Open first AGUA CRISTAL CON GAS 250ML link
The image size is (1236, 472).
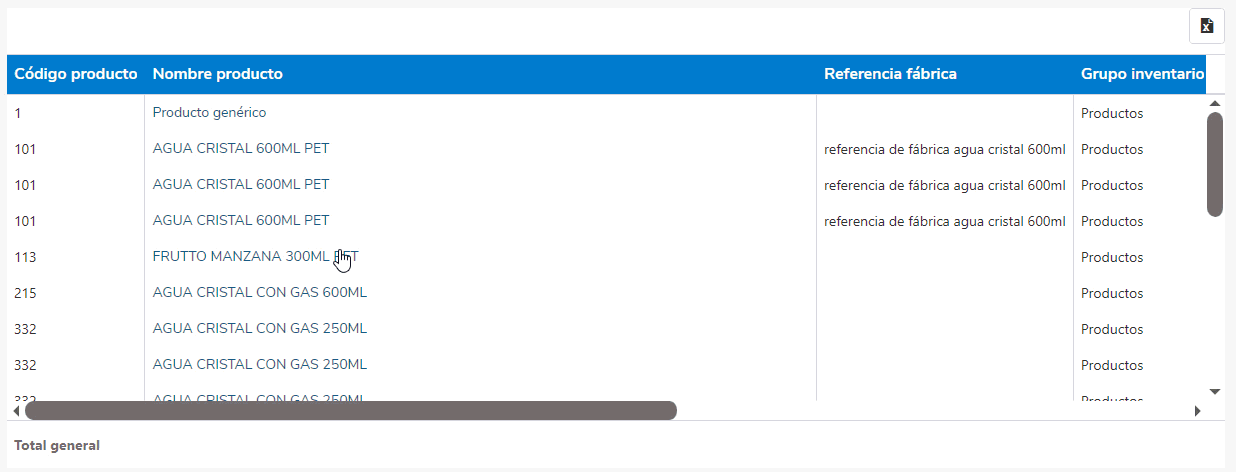click(260, 329)
